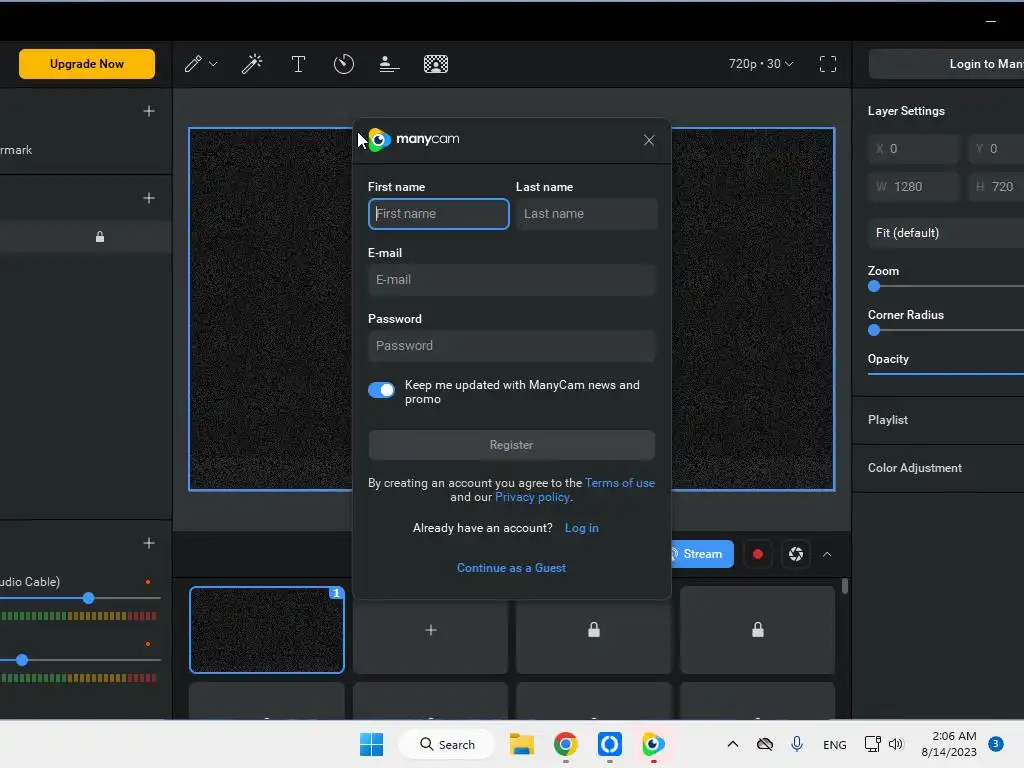Open the 720p 30 resolution dropdown

tap(761, 64)
